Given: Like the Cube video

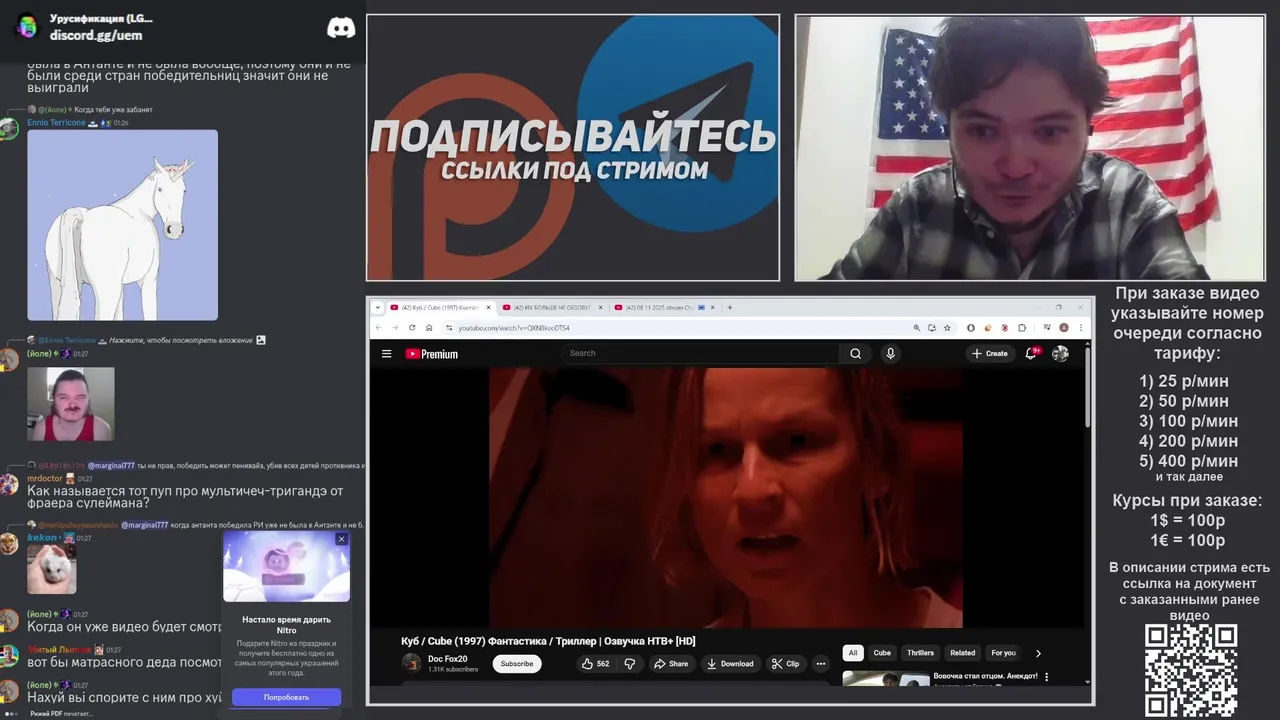Looking at the screenshot, I should pos(596,663).
